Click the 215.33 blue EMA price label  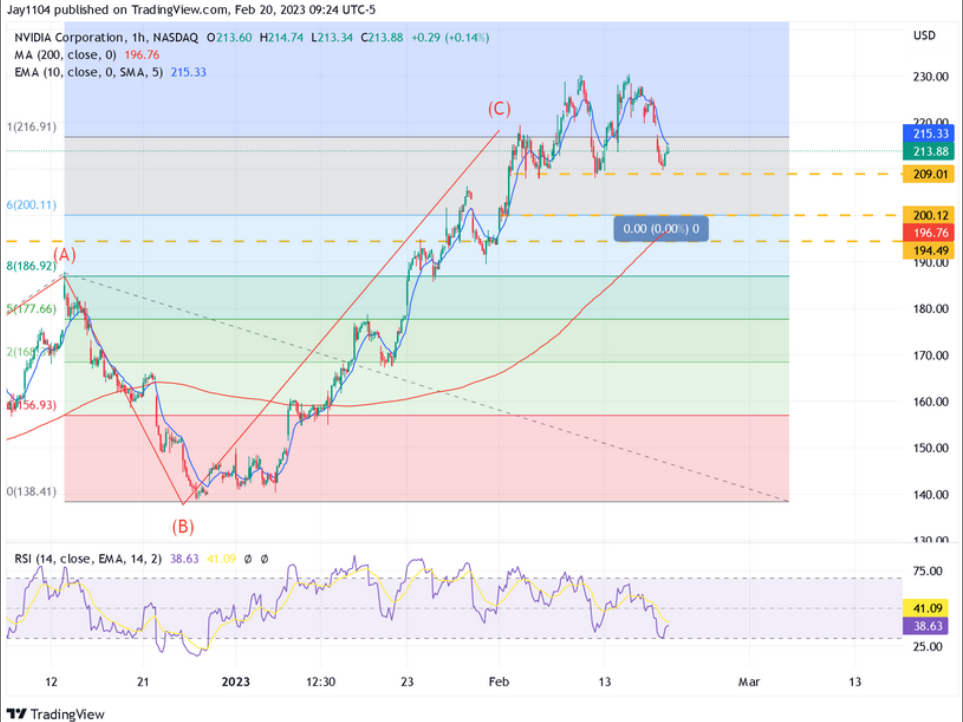[x=928, y=134]
